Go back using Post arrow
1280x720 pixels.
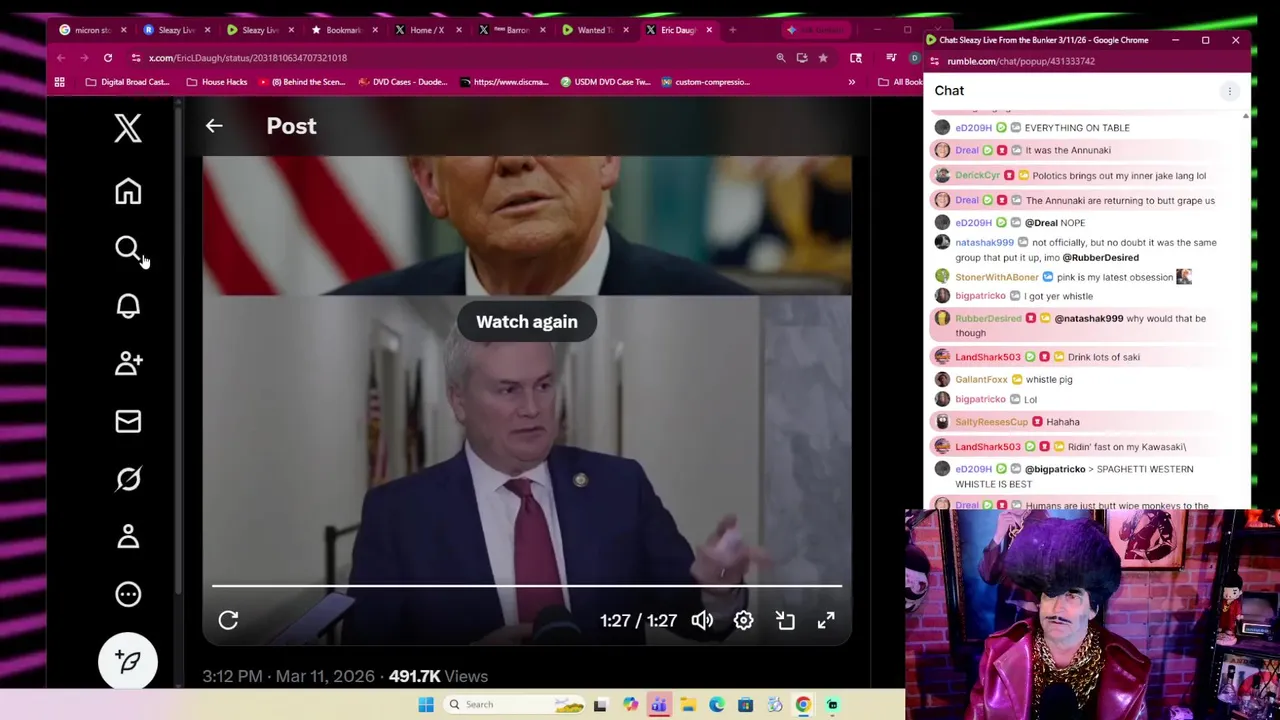tap(214, 126)
